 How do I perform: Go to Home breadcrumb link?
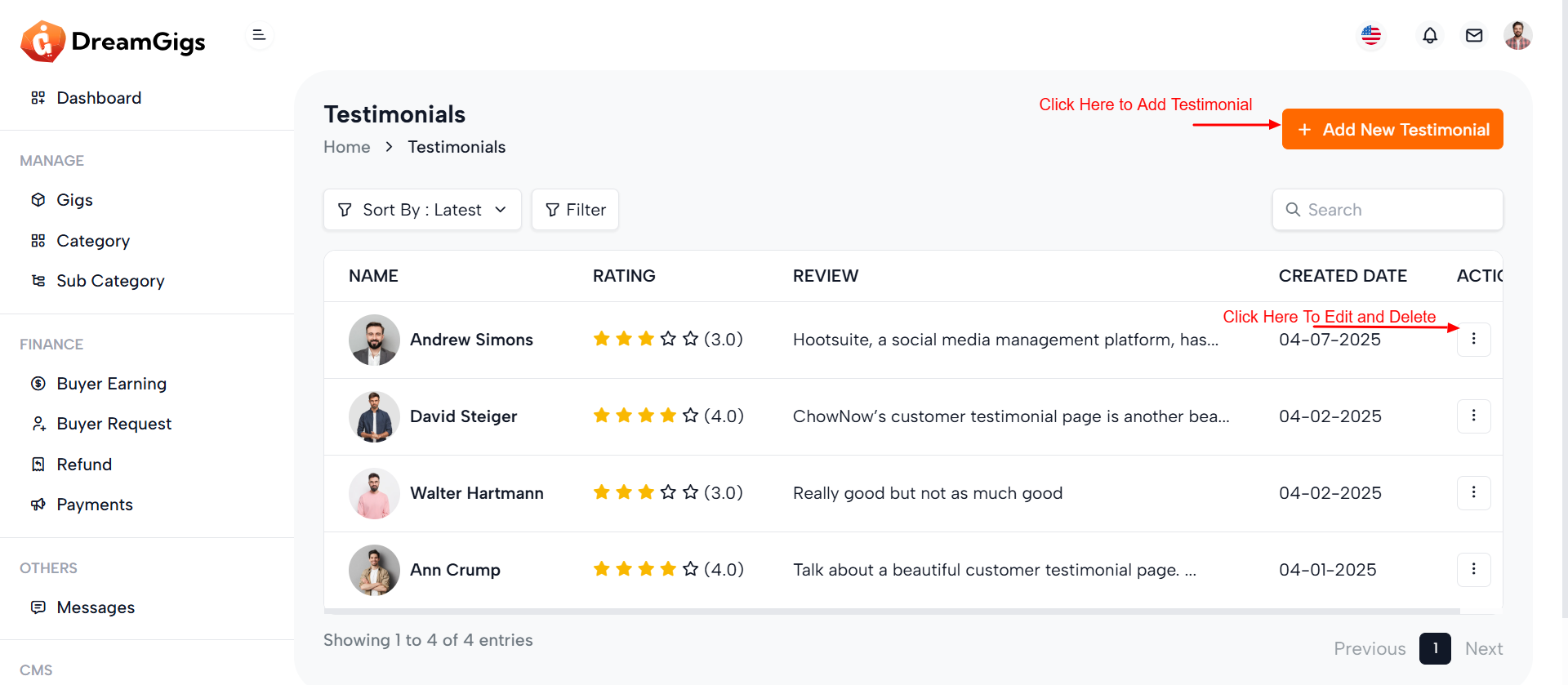click(x=346, y=147)
